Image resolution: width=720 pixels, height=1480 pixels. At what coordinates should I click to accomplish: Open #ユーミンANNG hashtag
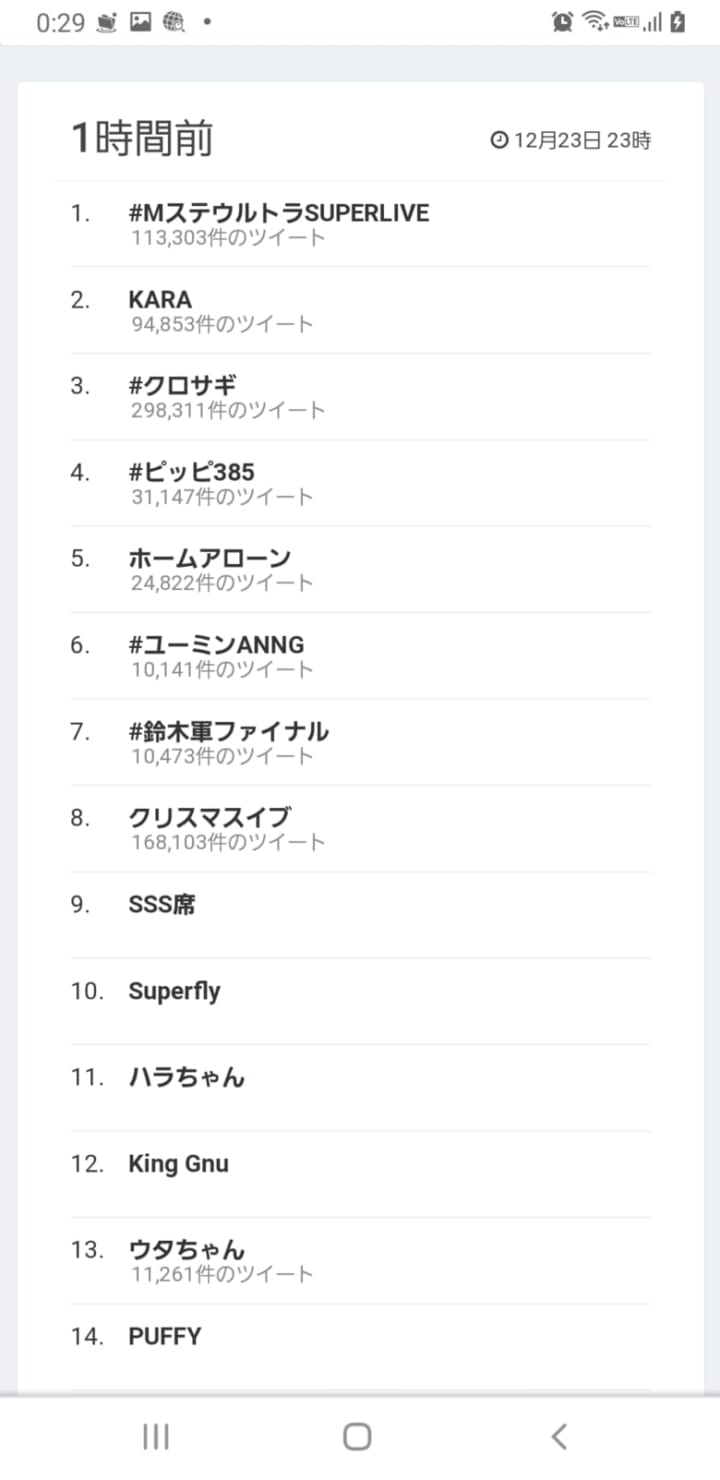tap(216, 645)
